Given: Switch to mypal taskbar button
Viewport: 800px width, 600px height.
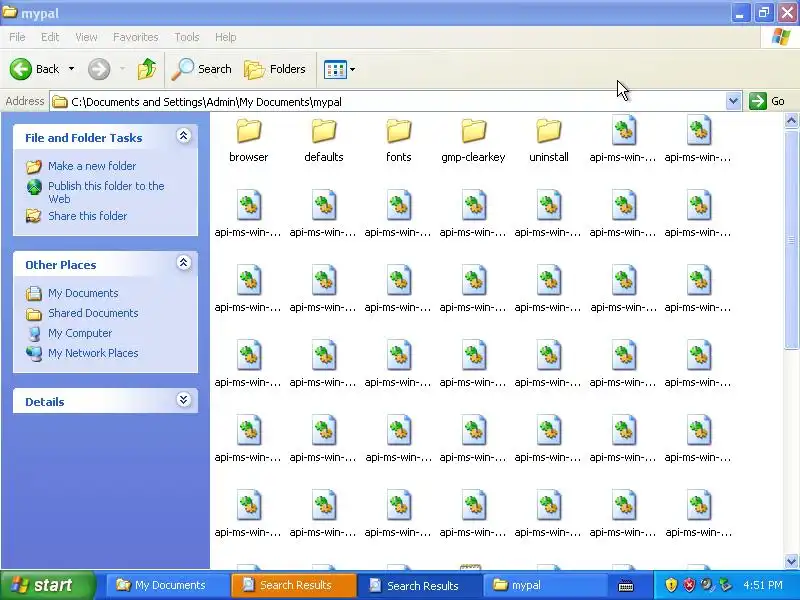Looking at the screenshot, I should point(544,585).
